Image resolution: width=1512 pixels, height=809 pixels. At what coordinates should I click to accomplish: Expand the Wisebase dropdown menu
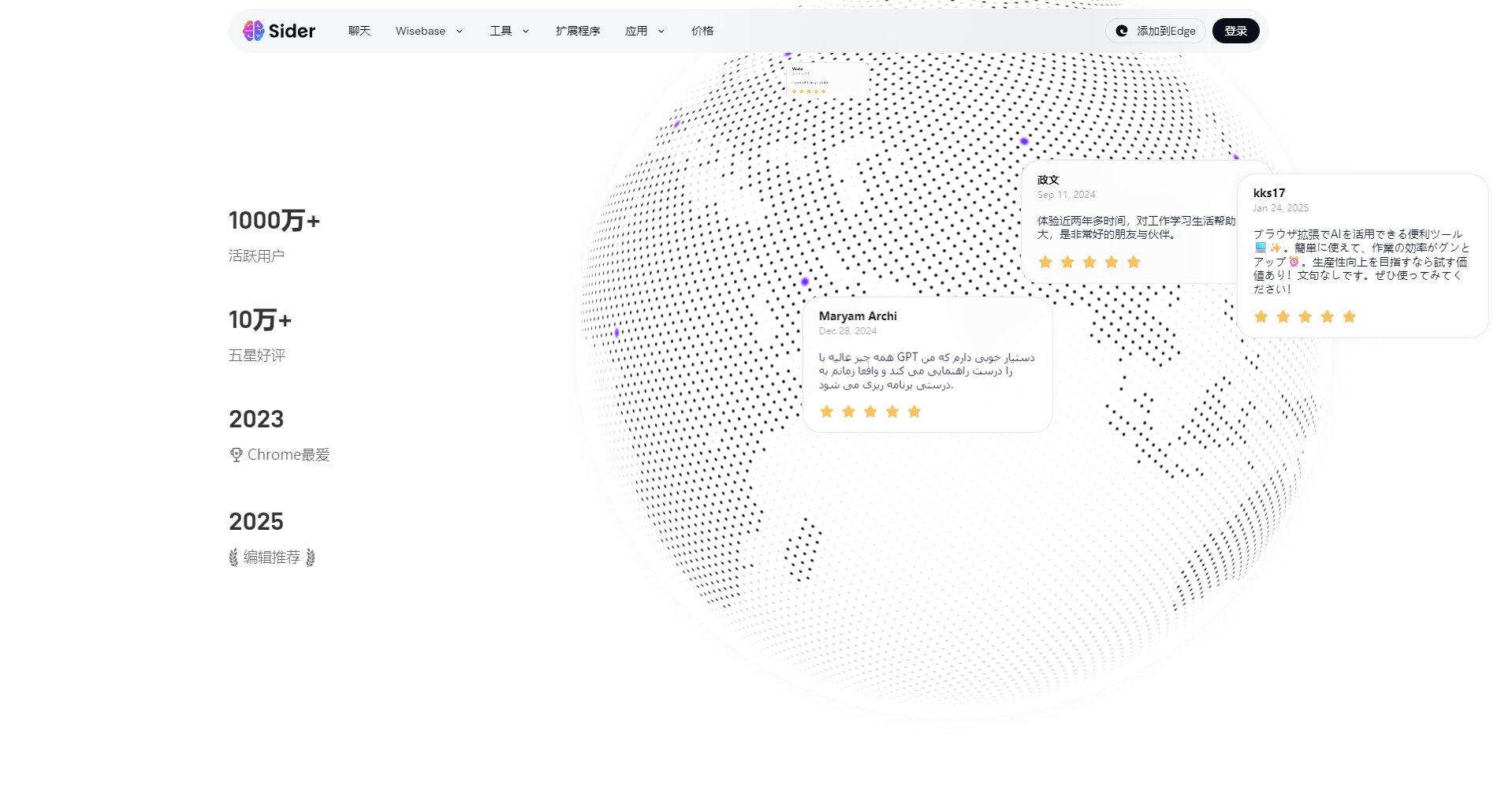tap(429, 31)
